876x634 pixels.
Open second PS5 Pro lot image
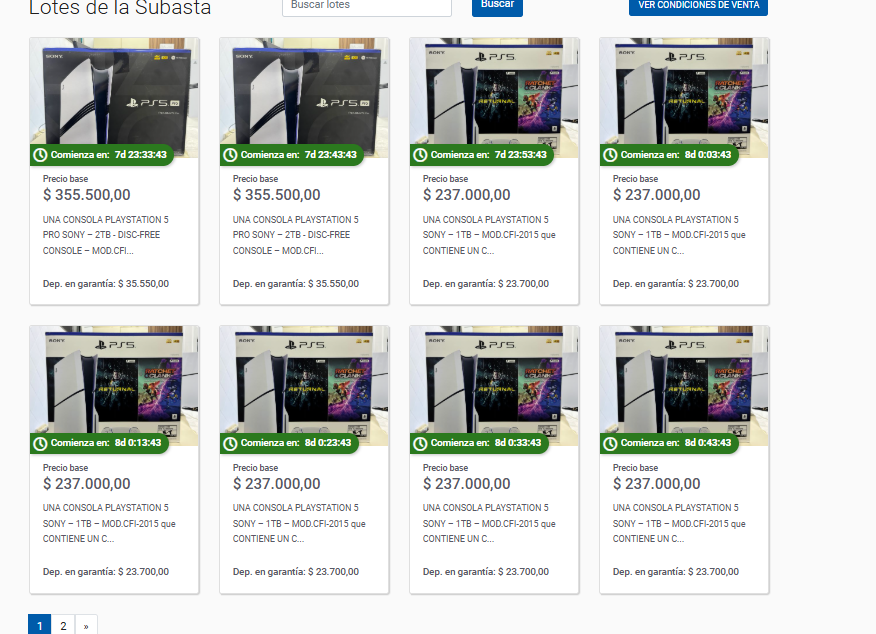click(304, 98)
